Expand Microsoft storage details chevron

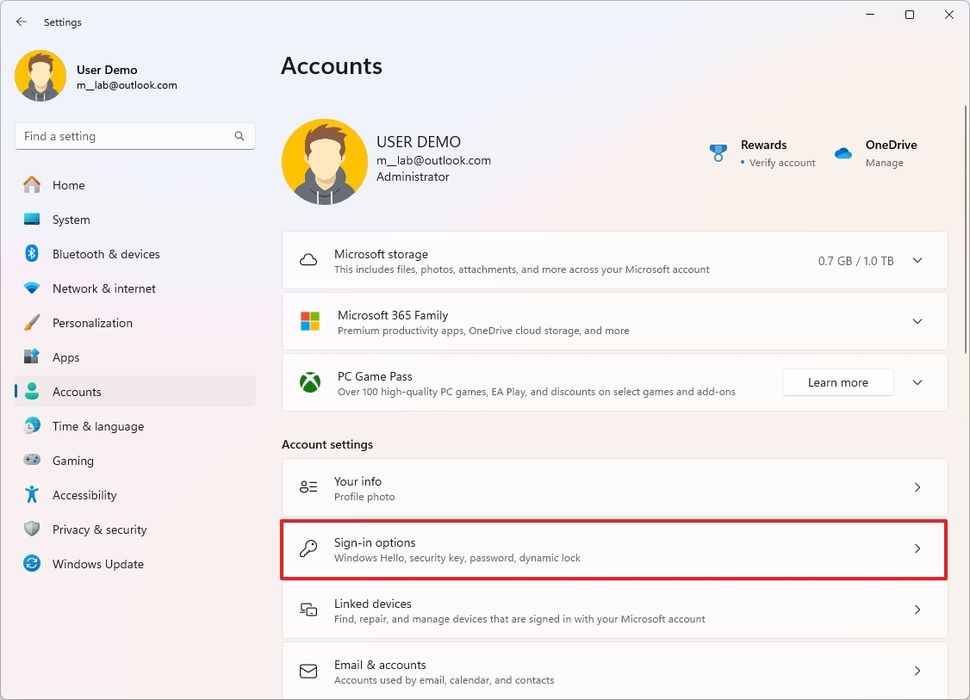point(916,260)
